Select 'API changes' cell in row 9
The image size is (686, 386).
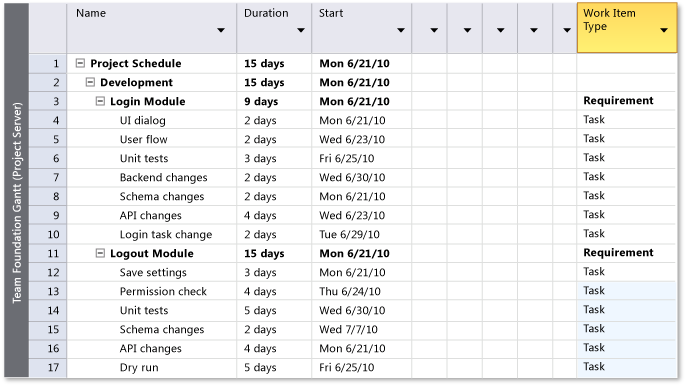tap(150, 216)
